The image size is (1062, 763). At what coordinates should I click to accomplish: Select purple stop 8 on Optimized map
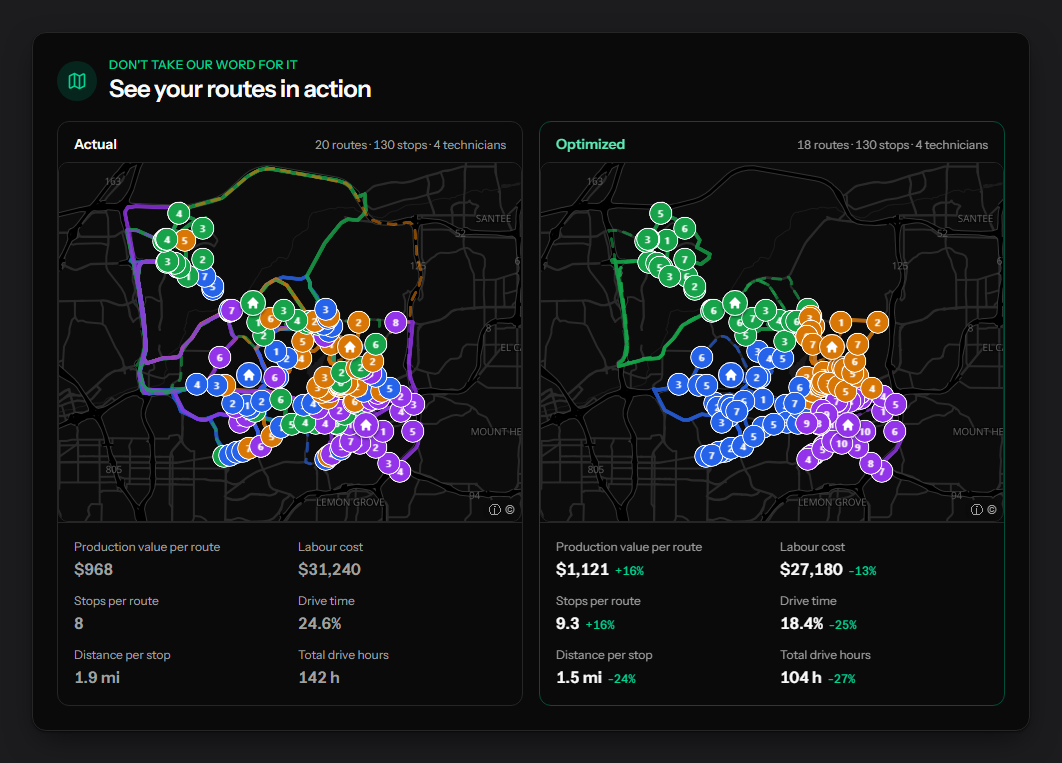[871, 464]
